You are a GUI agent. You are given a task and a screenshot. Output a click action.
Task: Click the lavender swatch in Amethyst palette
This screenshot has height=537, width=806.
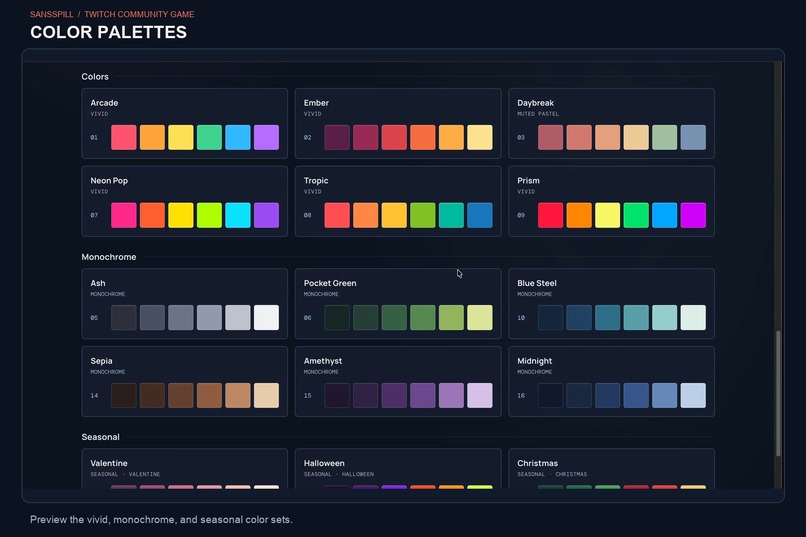pos(480,395)
